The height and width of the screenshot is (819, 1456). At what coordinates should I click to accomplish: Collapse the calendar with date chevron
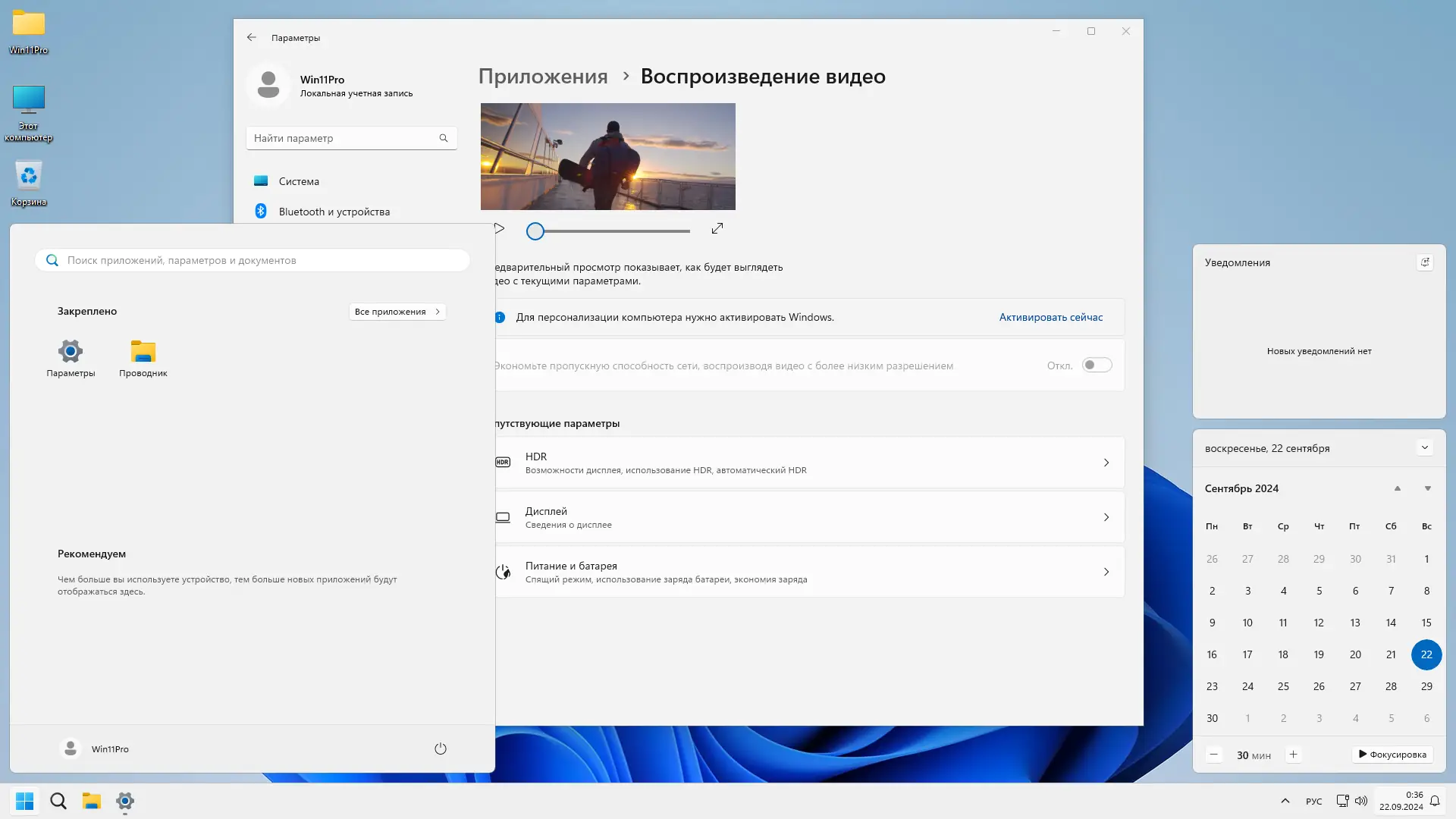[x=1424, y=448]
